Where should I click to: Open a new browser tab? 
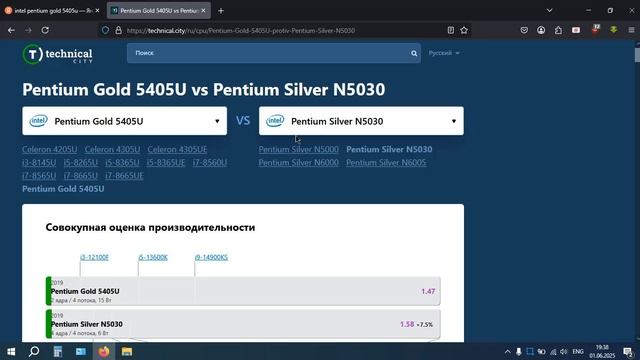221,11
